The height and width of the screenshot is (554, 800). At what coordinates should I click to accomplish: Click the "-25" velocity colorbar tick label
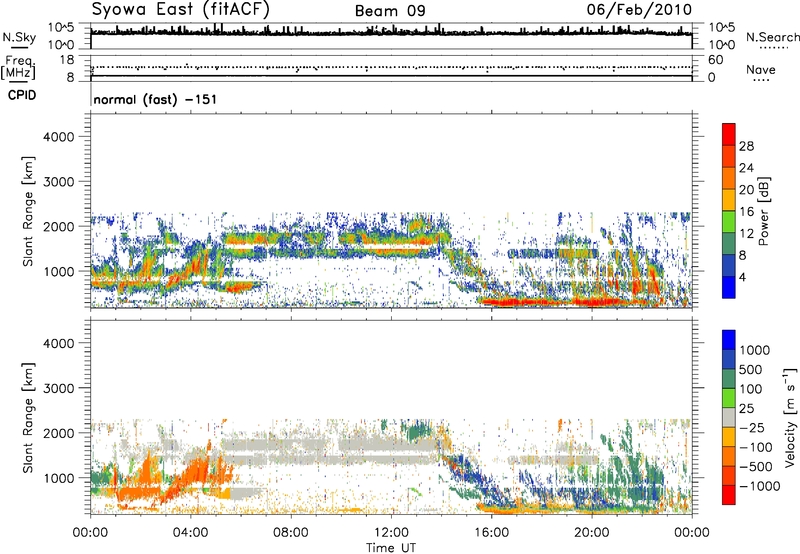click(751, 427)
